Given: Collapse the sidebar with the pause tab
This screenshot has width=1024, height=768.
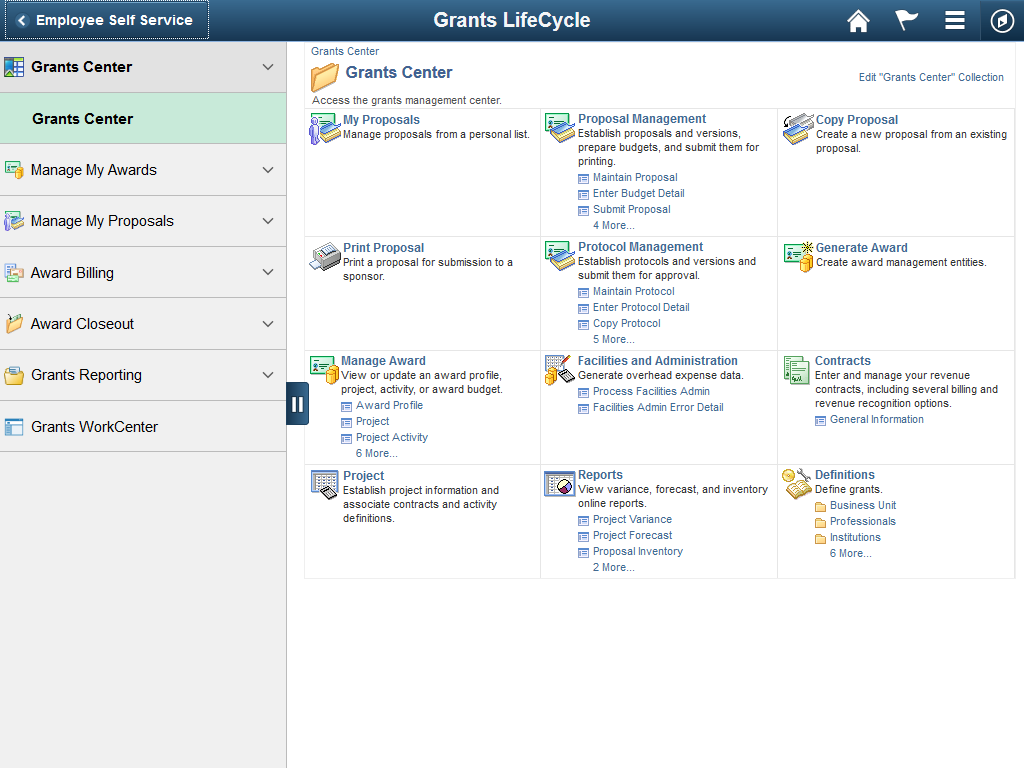Looking at the screenshot, I should 297,403.
